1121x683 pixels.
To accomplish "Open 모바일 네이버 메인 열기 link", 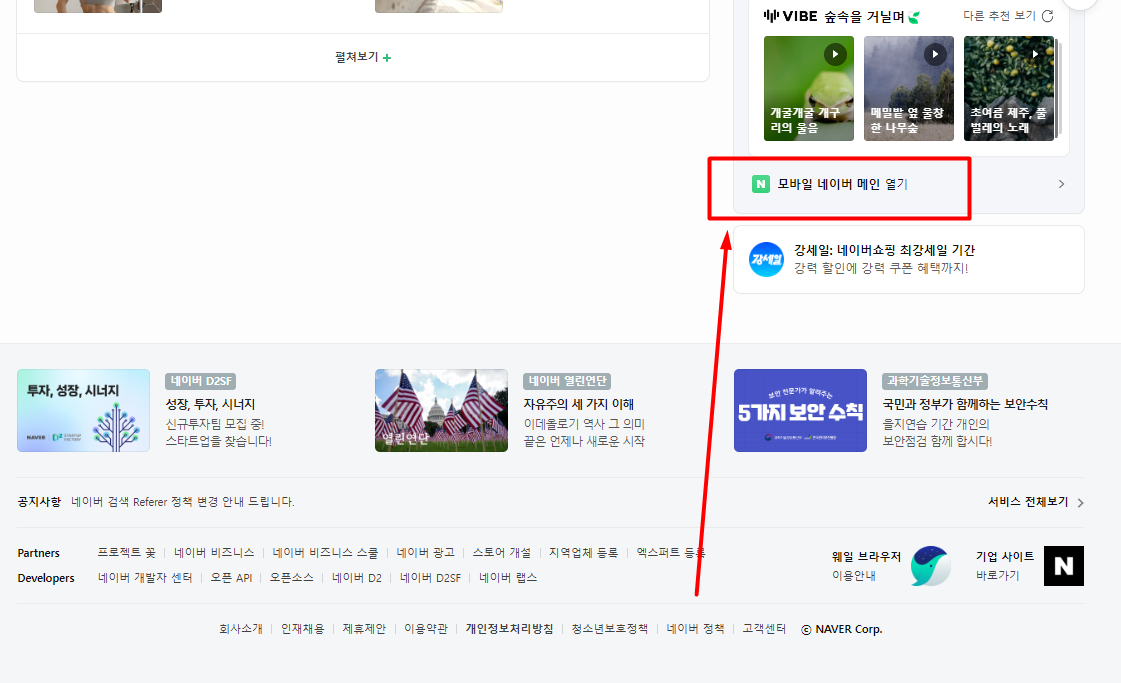I will (x=842, y=185).
